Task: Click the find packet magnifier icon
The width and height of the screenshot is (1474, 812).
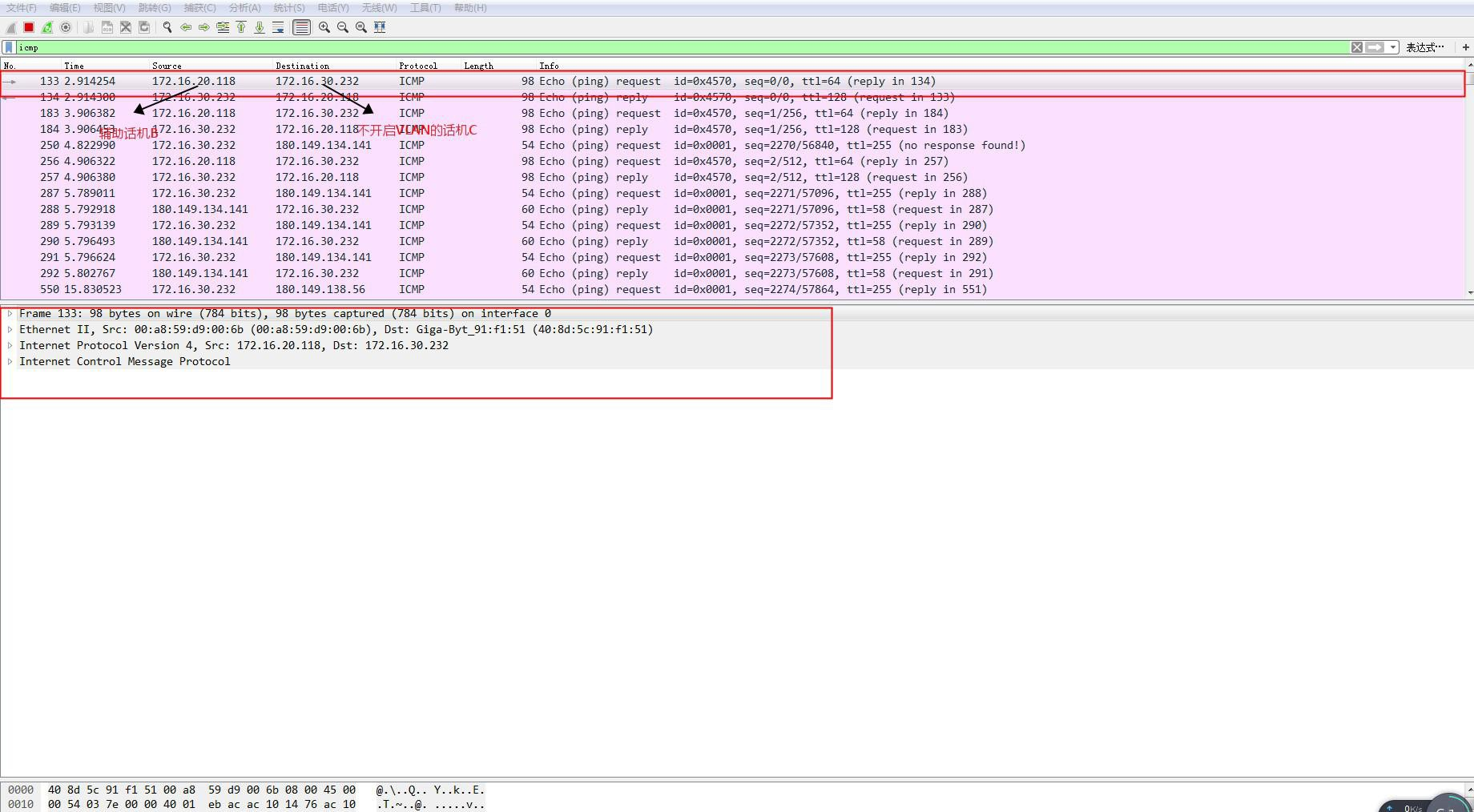Action: [x=167, y=27]
